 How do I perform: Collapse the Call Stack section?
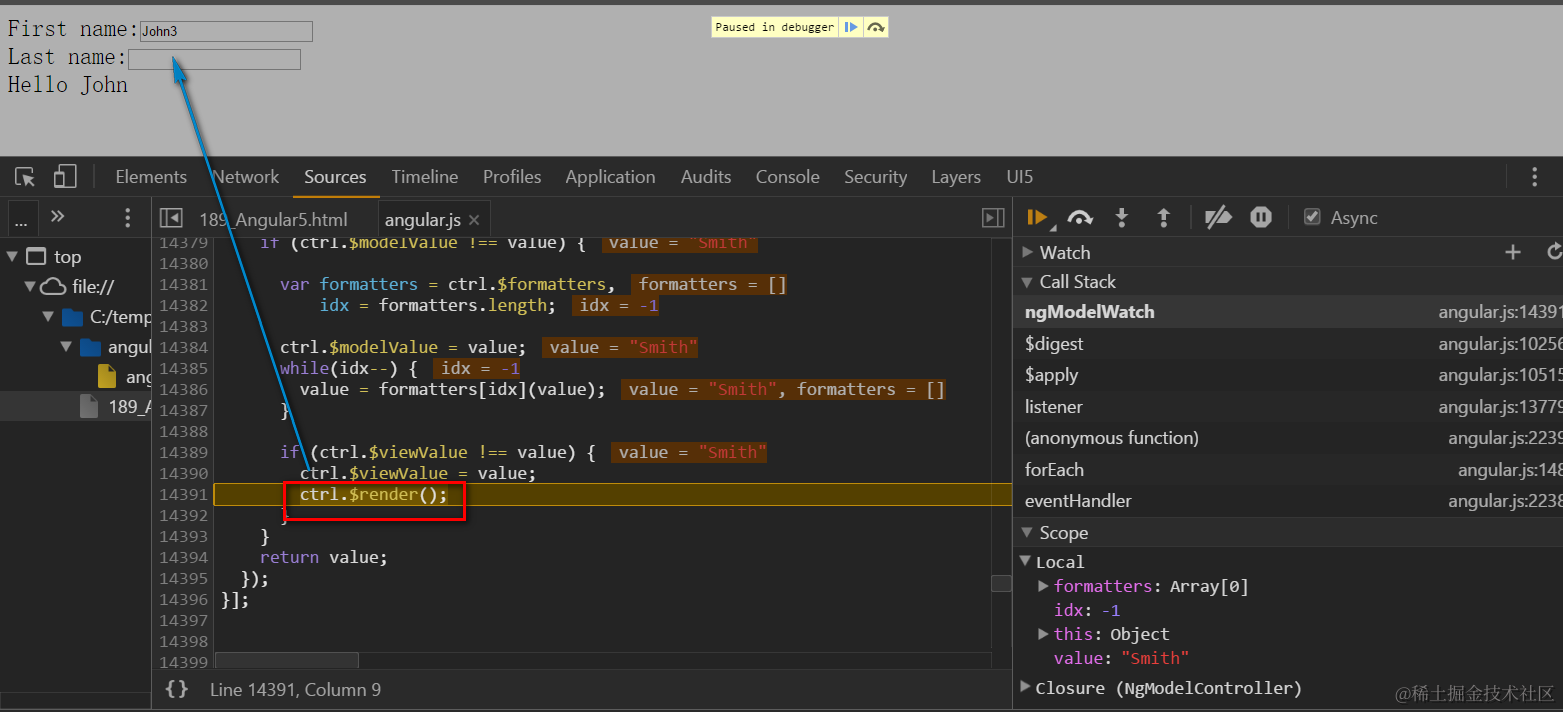[x=1027, y=282]
